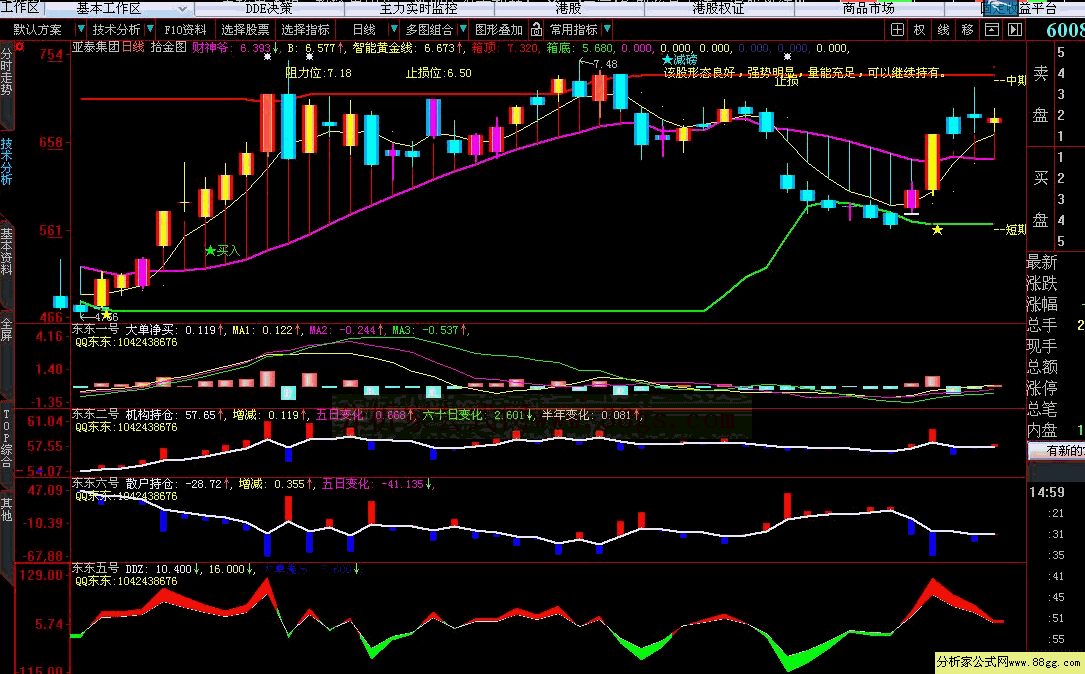
Task: Click the panel collapse-up icon in toolbar
Action: point(992,30)
